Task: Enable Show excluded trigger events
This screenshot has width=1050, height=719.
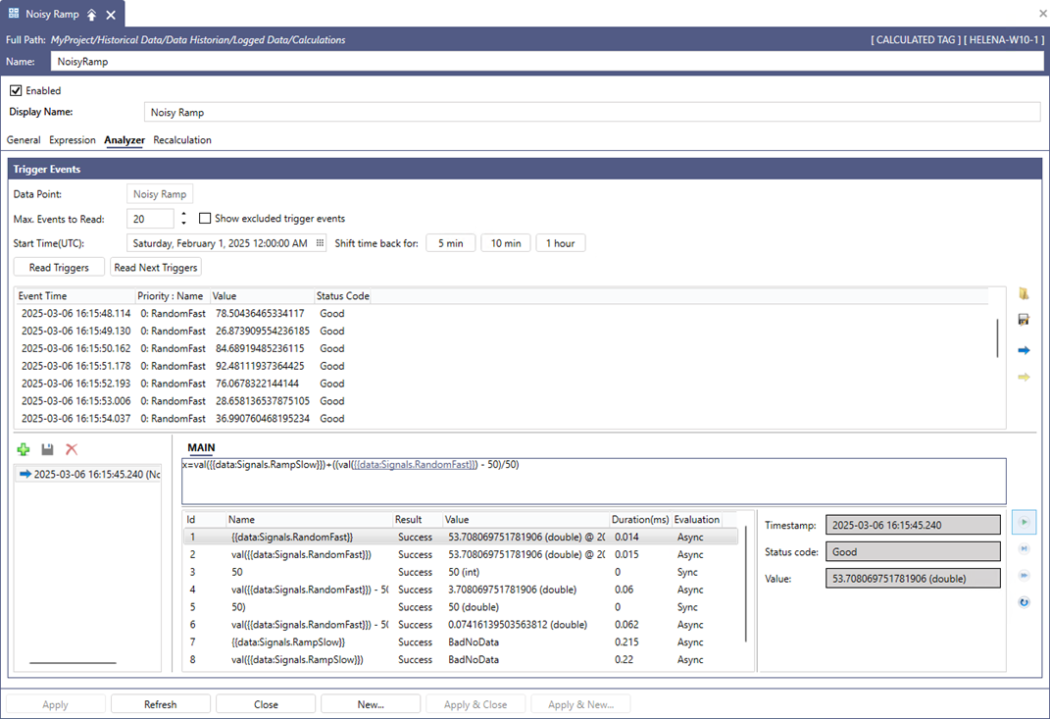Action: 205,219
